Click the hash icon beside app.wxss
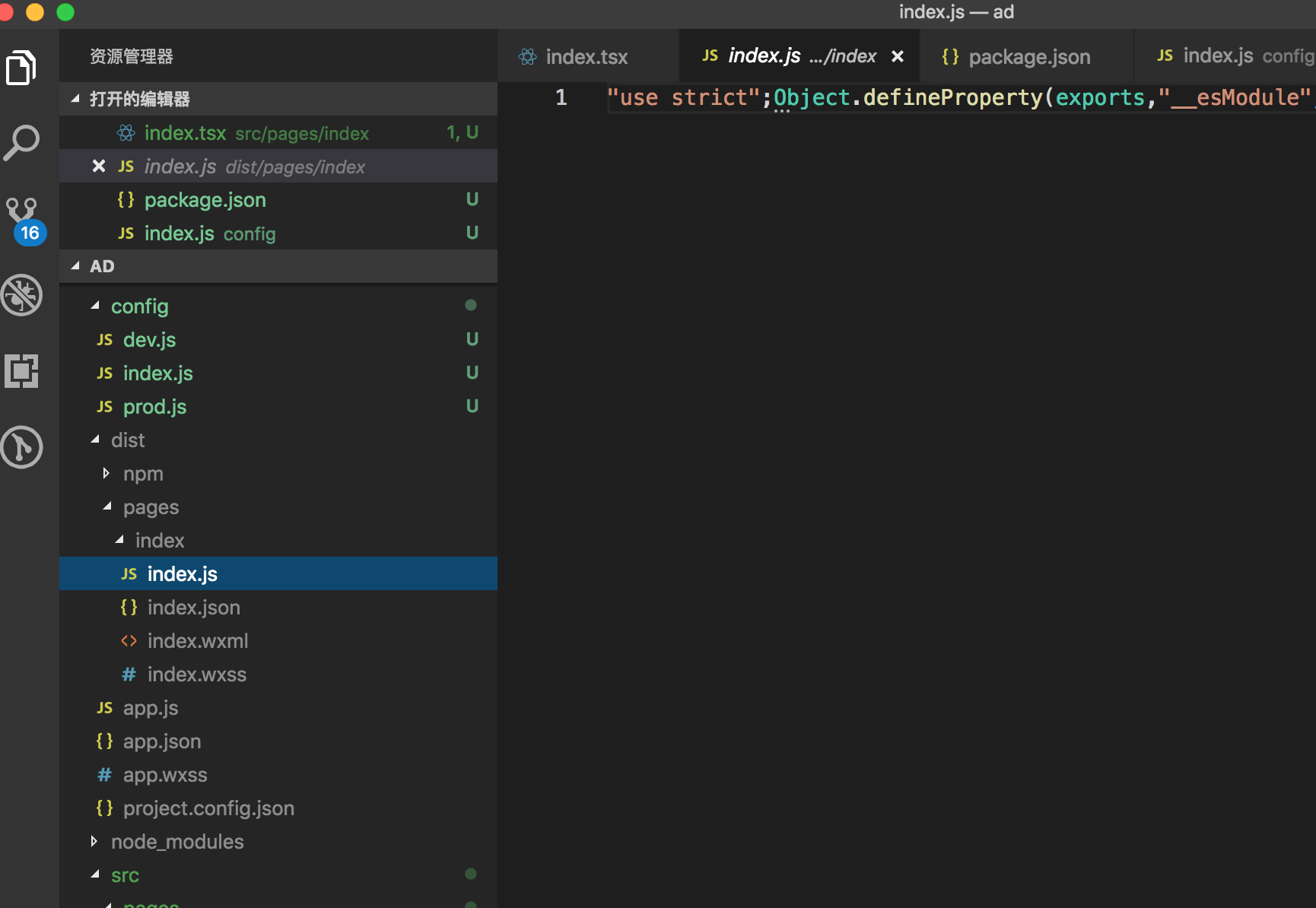The width and height of the screenshot is (1316, 908). (104, 775)
